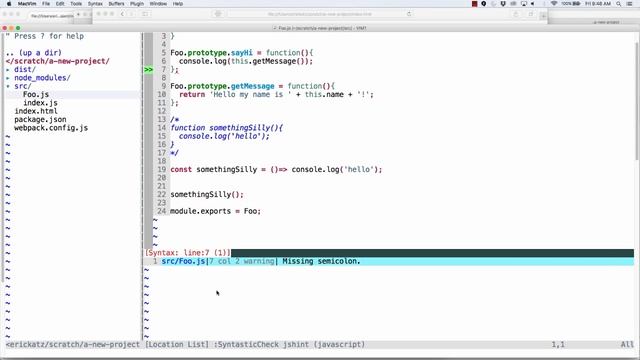Collapse the src/ folder

[x=22, y=86]
